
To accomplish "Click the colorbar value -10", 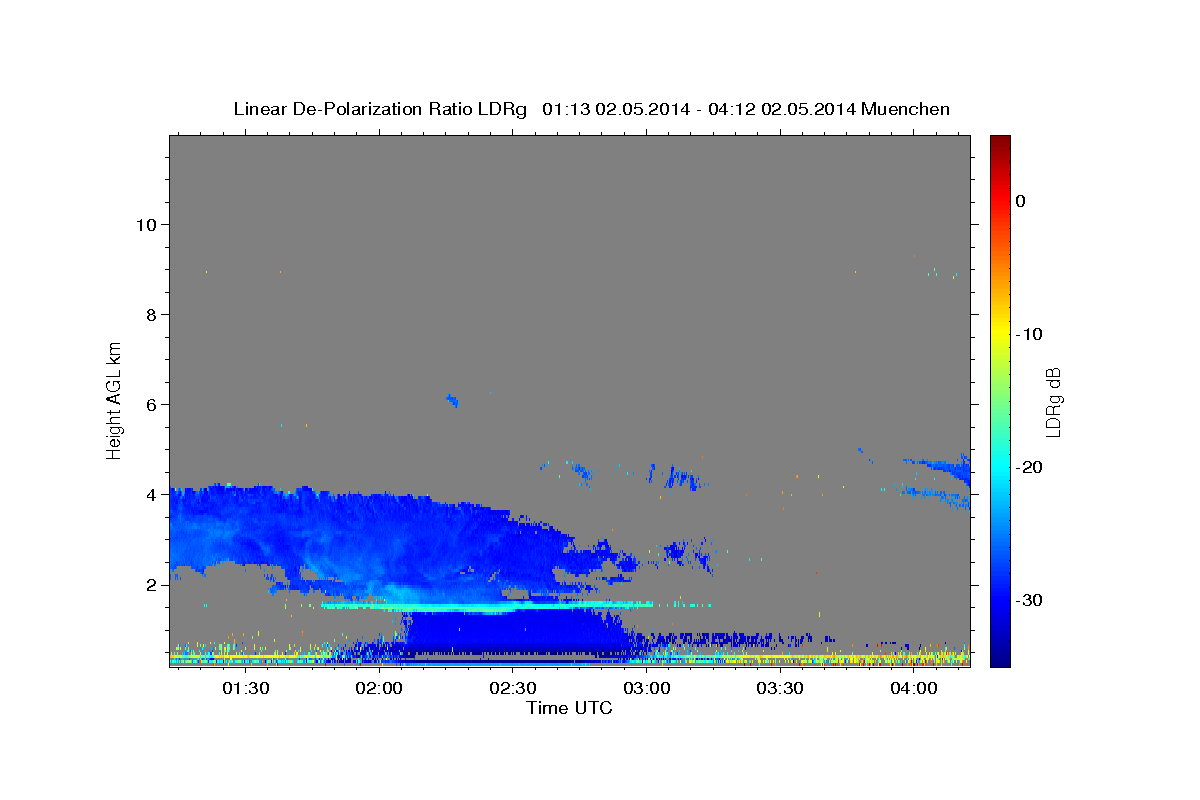I will tap(1028, 334).
